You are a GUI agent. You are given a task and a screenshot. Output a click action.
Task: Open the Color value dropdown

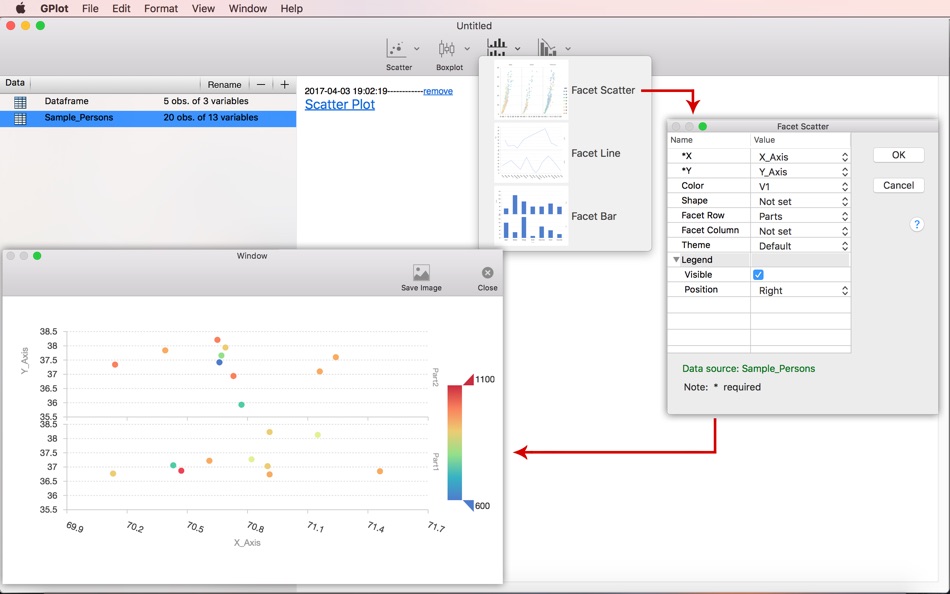pos(801,186)
